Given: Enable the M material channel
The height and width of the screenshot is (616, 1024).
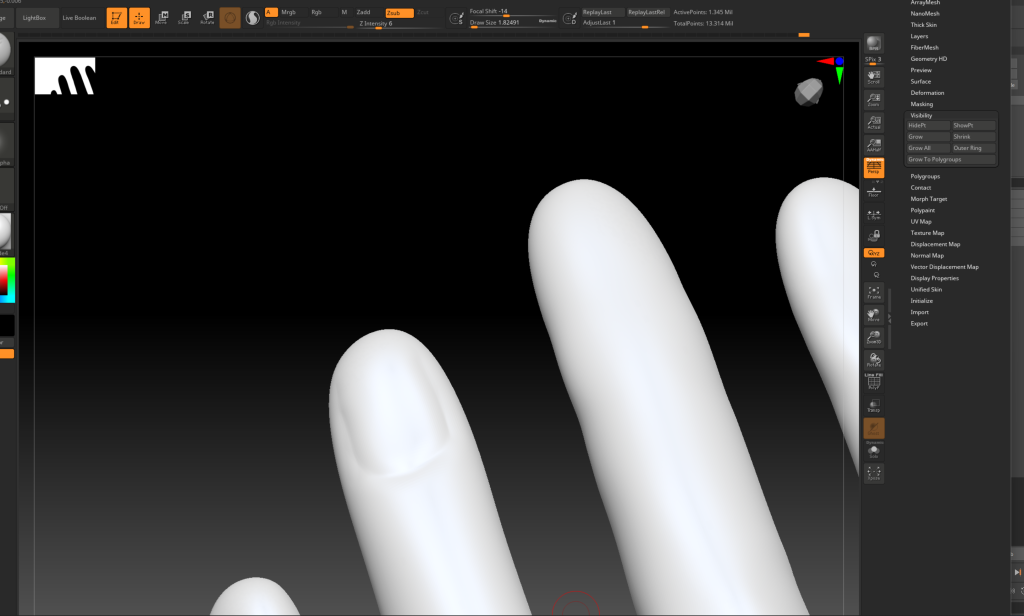Looking at the screenshot, I should (344, 12).
